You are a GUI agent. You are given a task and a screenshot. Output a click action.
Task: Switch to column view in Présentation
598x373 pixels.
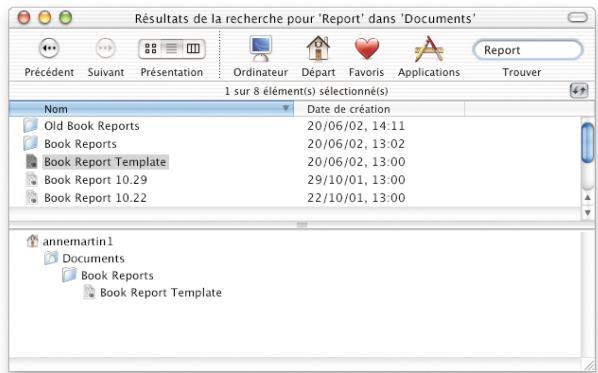193,48
